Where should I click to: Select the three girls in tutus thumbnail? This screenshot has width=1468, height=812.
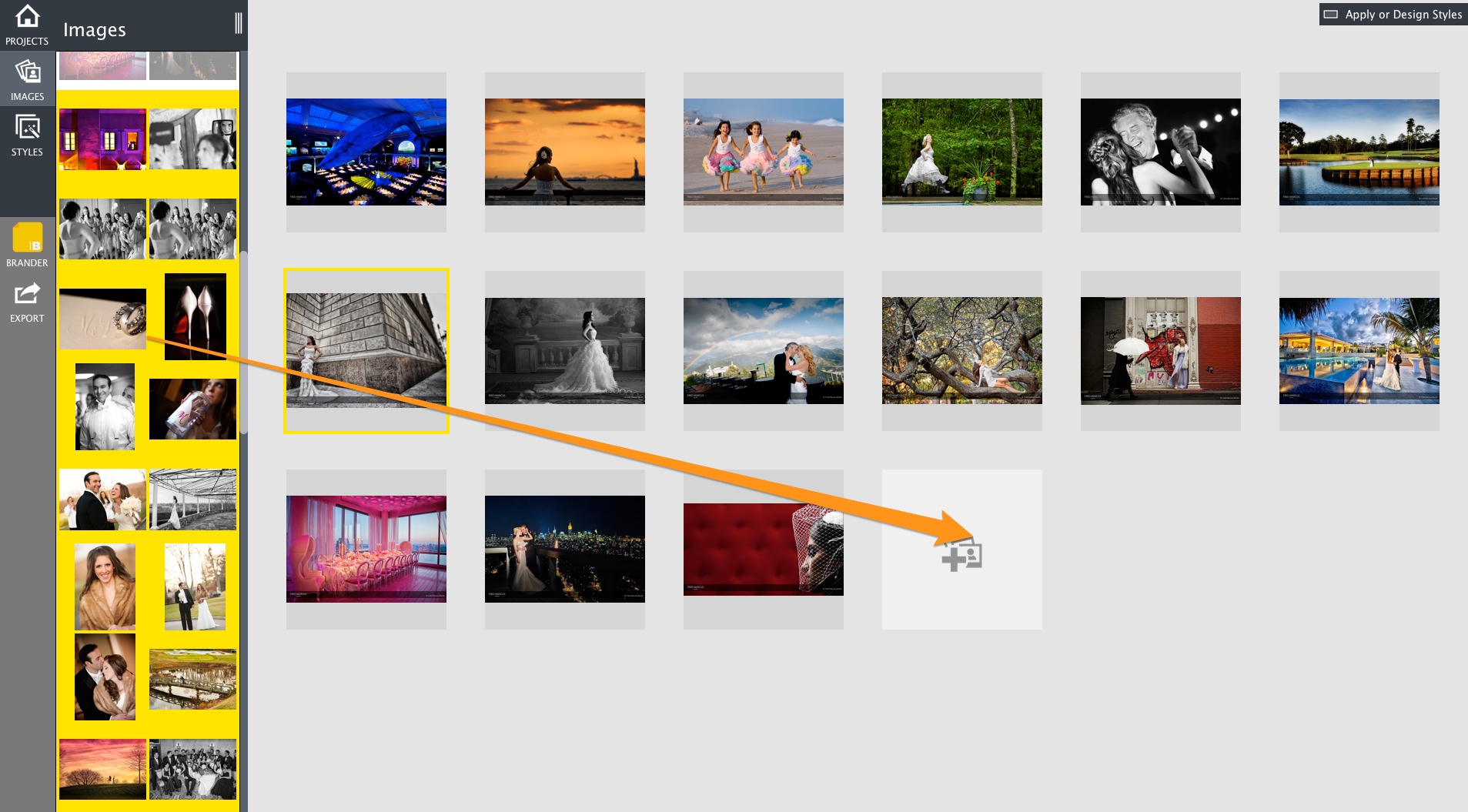click(x=764, y=152)
